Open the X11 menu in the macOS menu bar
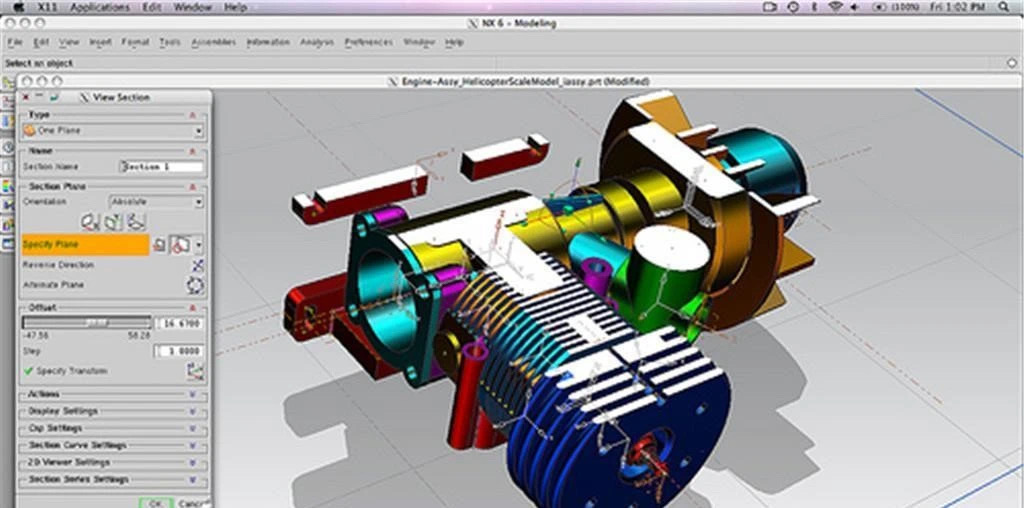Viewport: 1024px width, 508px height. (46, 7)
